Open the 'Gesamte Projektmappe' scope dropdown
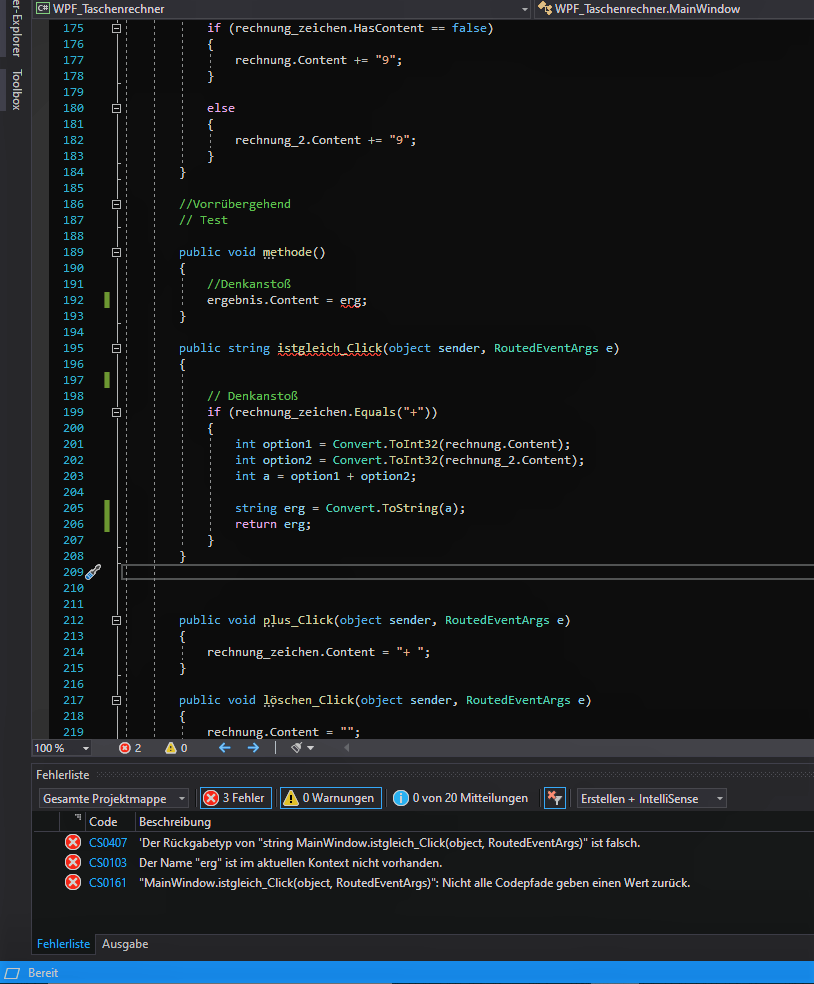Screen dimensions: 814x984 113,797
